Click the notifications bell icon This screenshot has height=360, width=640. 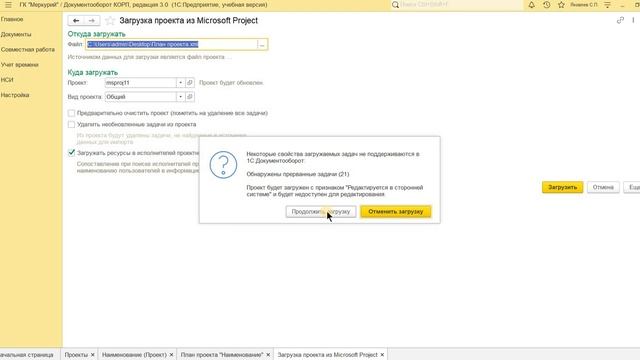pyautogui.click(x=531, y=5)
